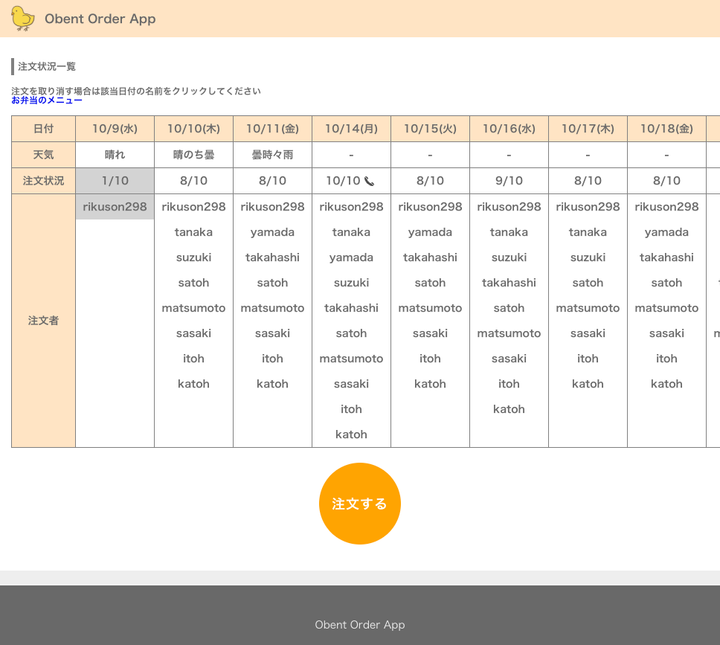Open the お弁当のメニュー link

pos(47,100)
